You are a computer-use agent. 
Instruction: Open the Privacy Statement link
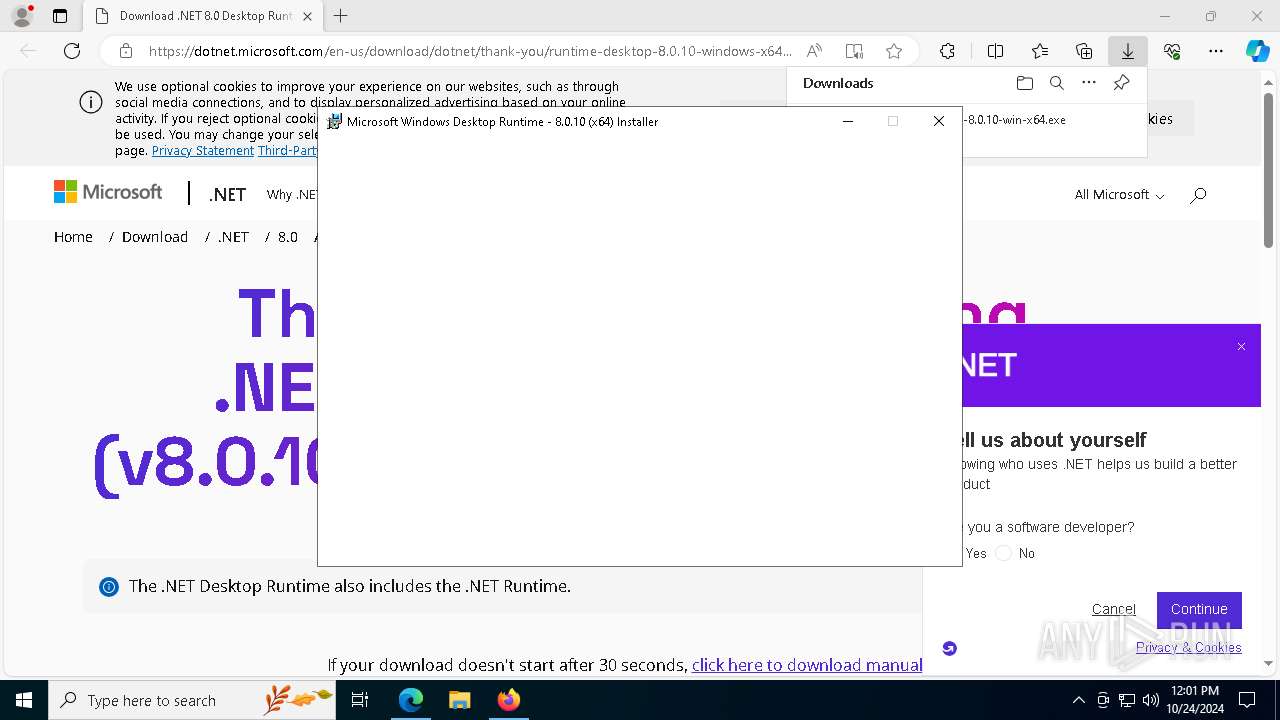[203, 151]
